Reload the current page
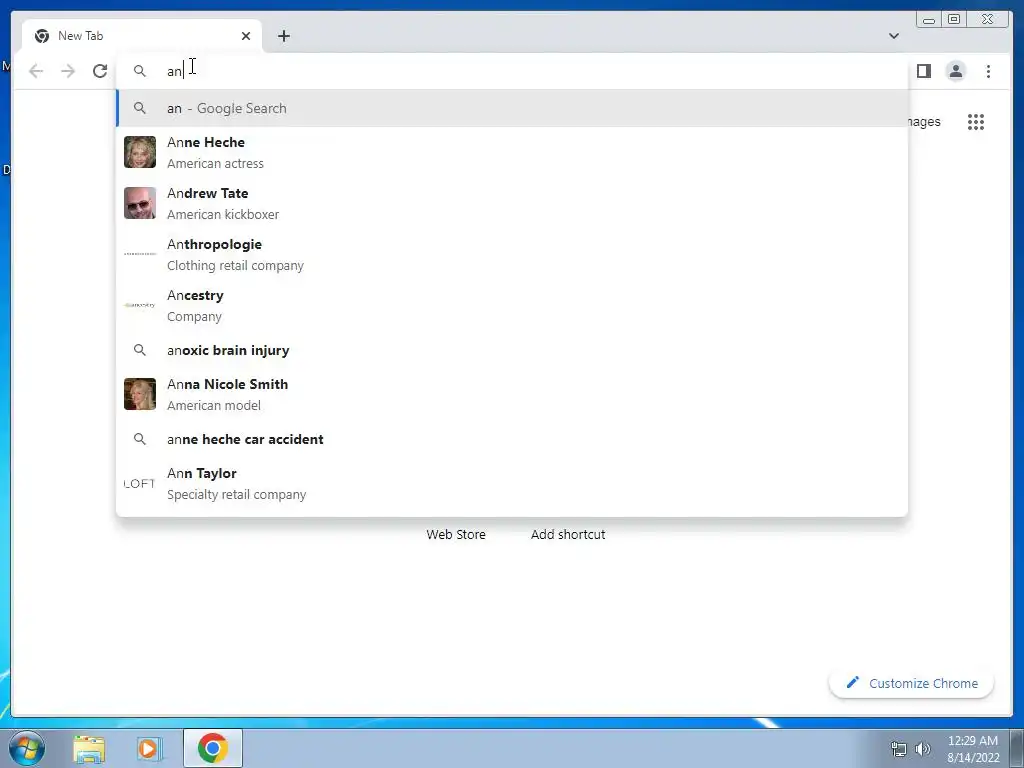Screen dimensions: 1024x768 (100, 71)
